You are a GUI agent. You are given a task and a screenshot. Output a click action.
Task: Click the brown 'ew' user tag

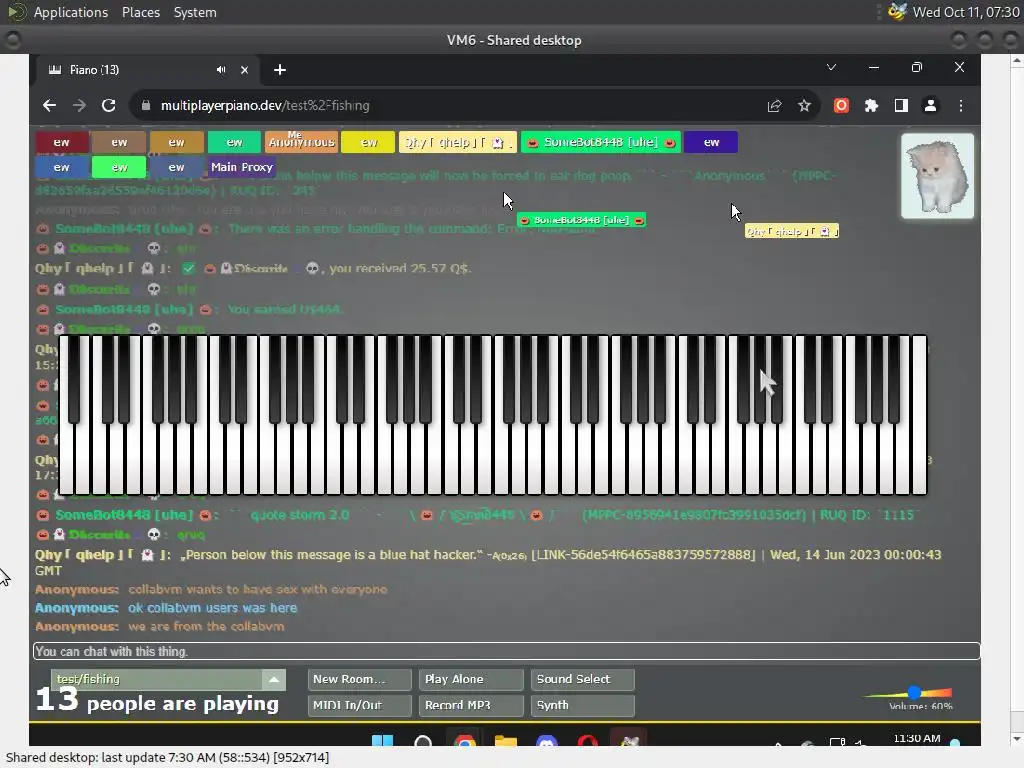(x=119, y=142)
